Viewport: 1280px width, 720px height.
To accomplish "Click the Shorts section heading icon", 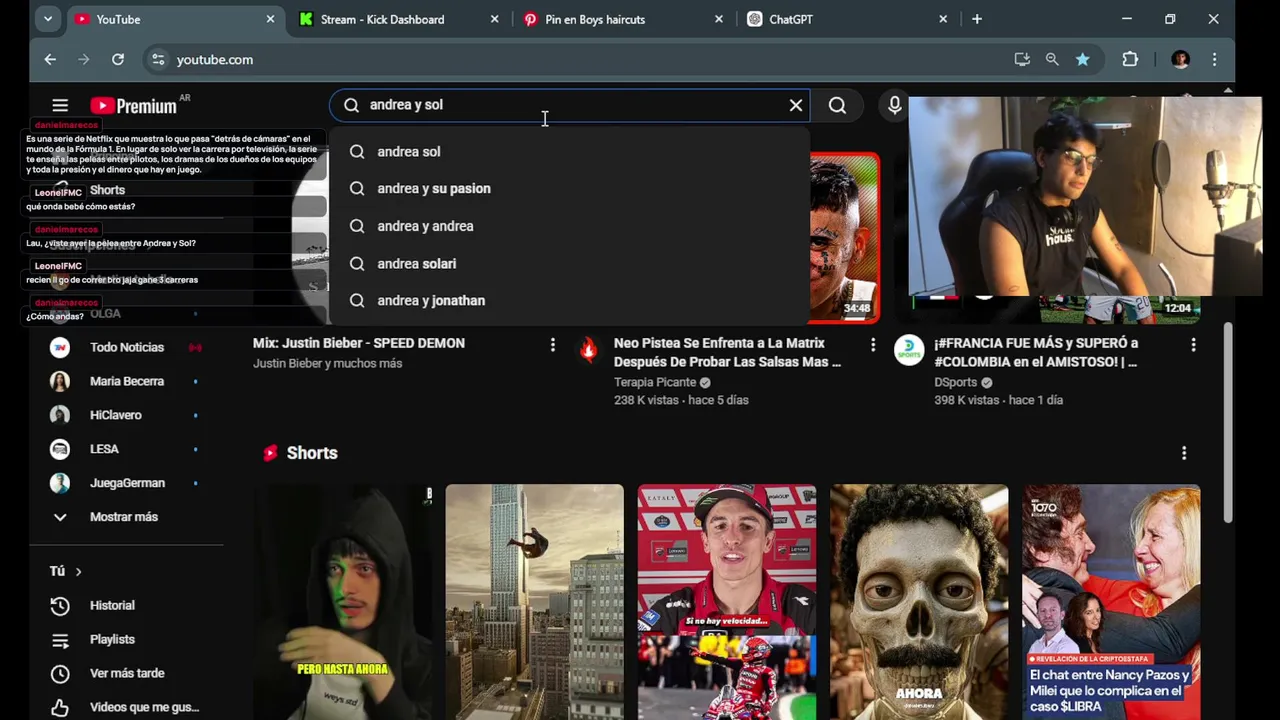I will [270, 453].
